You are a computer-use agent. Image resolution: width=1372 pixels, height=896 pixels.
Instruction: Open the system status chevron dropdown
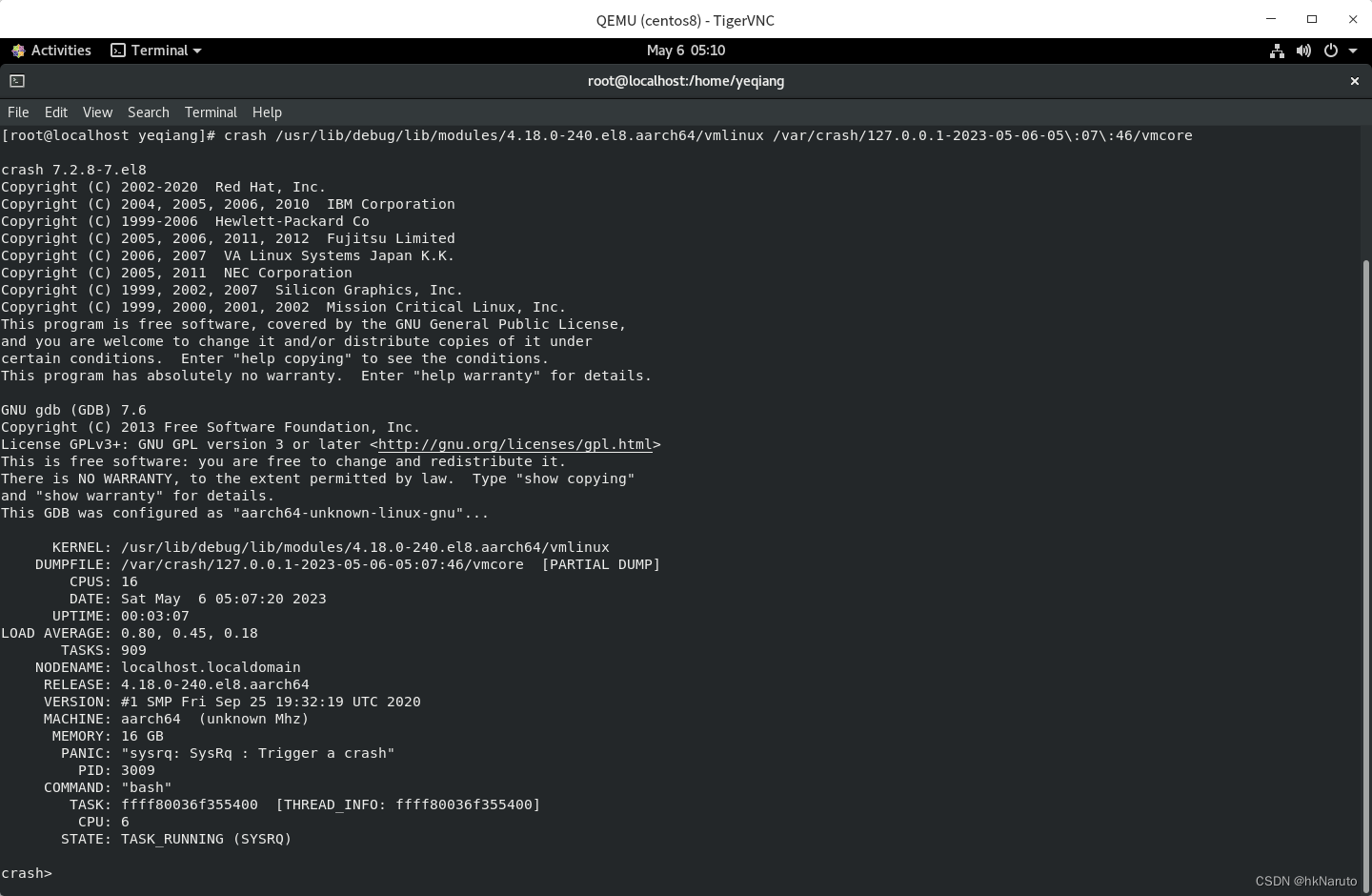tap(1352, 51)
